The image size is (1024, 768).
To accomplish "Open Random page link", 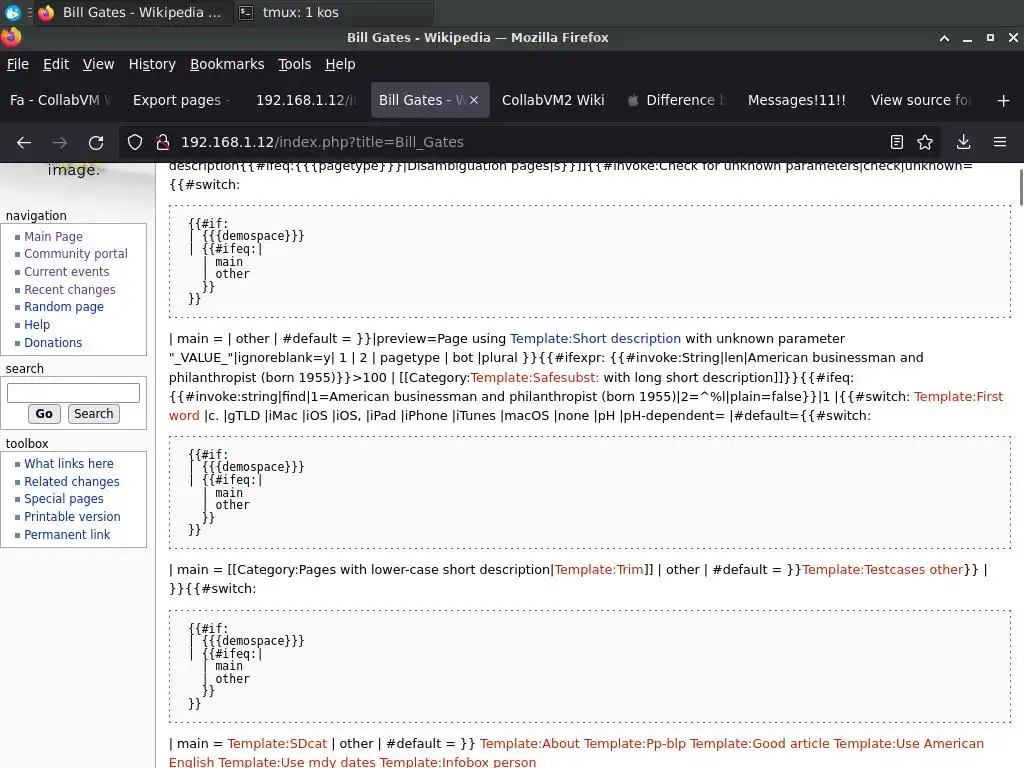I will 64,306.
